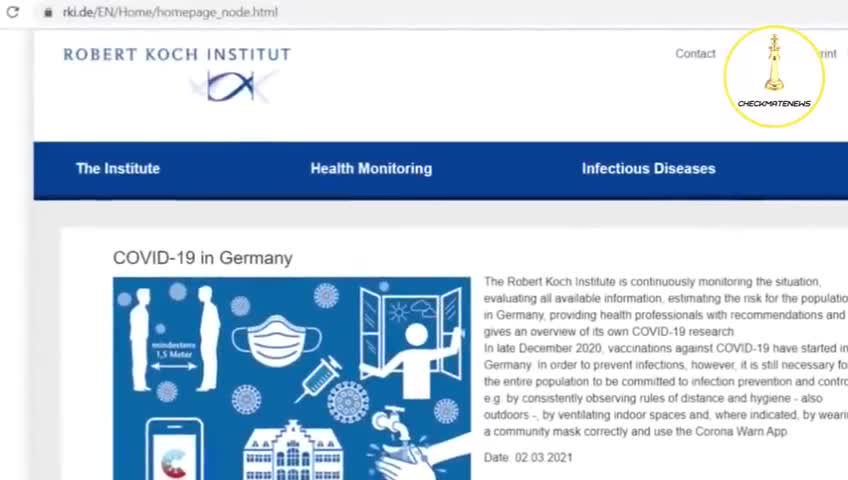Click the Robert Koch Institut logo

click(177, 74)
